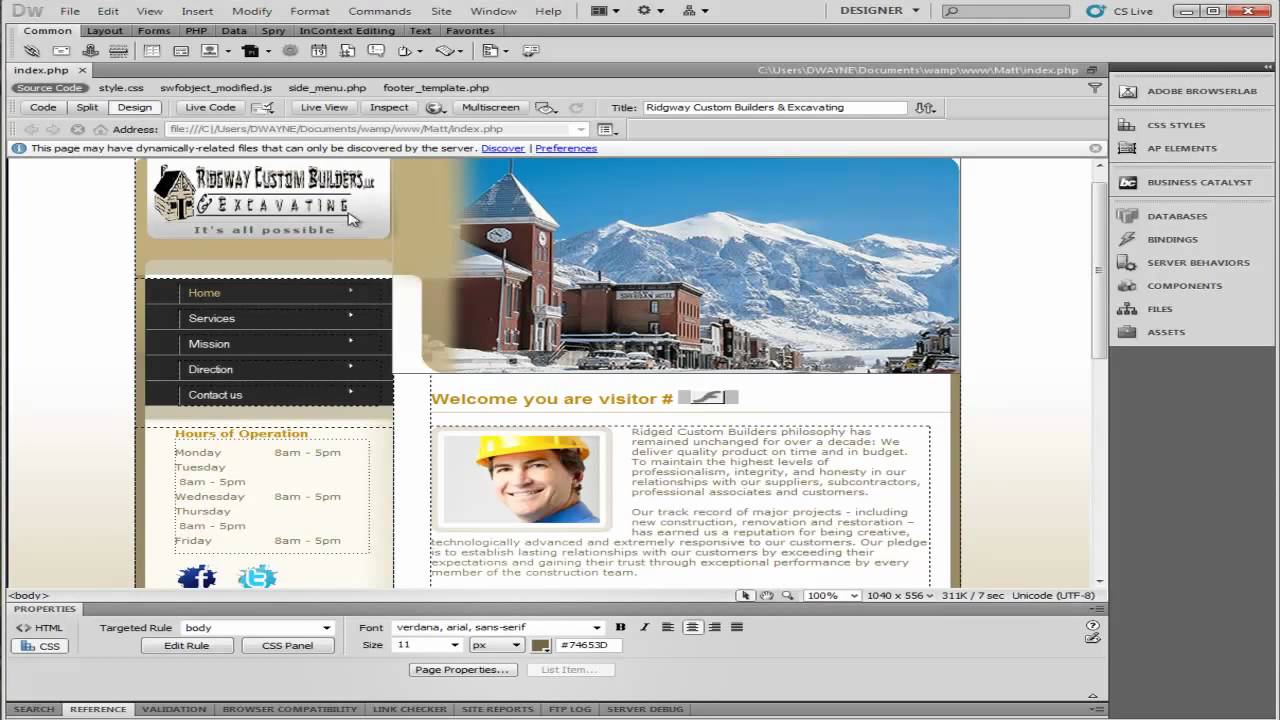Insert a Hyperlink from the Common bar

31,50
